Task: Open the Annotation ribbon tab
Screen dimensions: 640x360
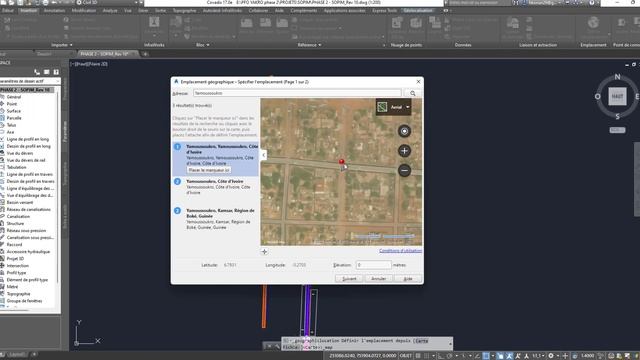Action: 54,11
